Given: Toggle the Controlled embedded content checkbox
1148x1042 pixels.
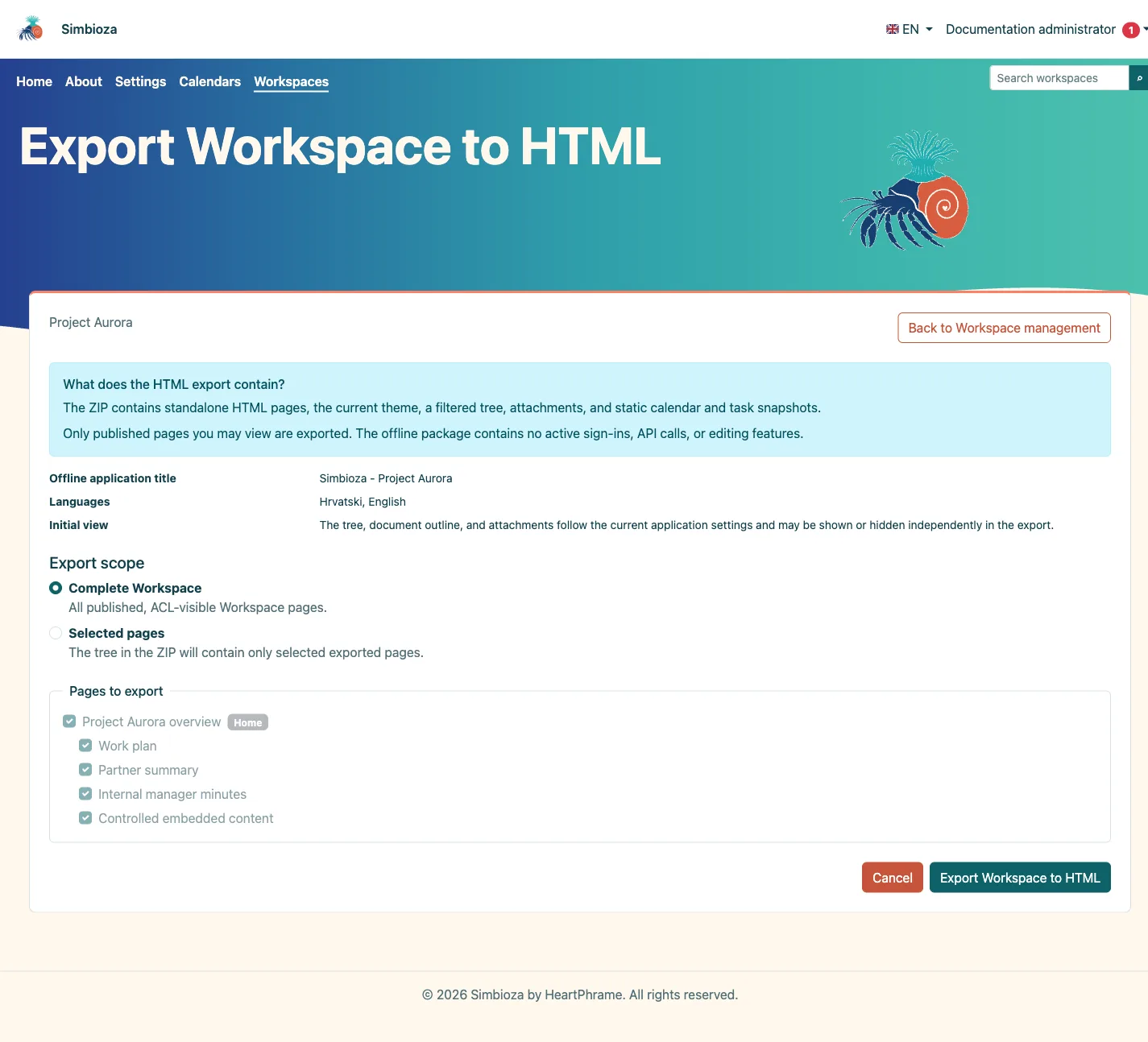Looking at the screenshot, I should point(85,818).
